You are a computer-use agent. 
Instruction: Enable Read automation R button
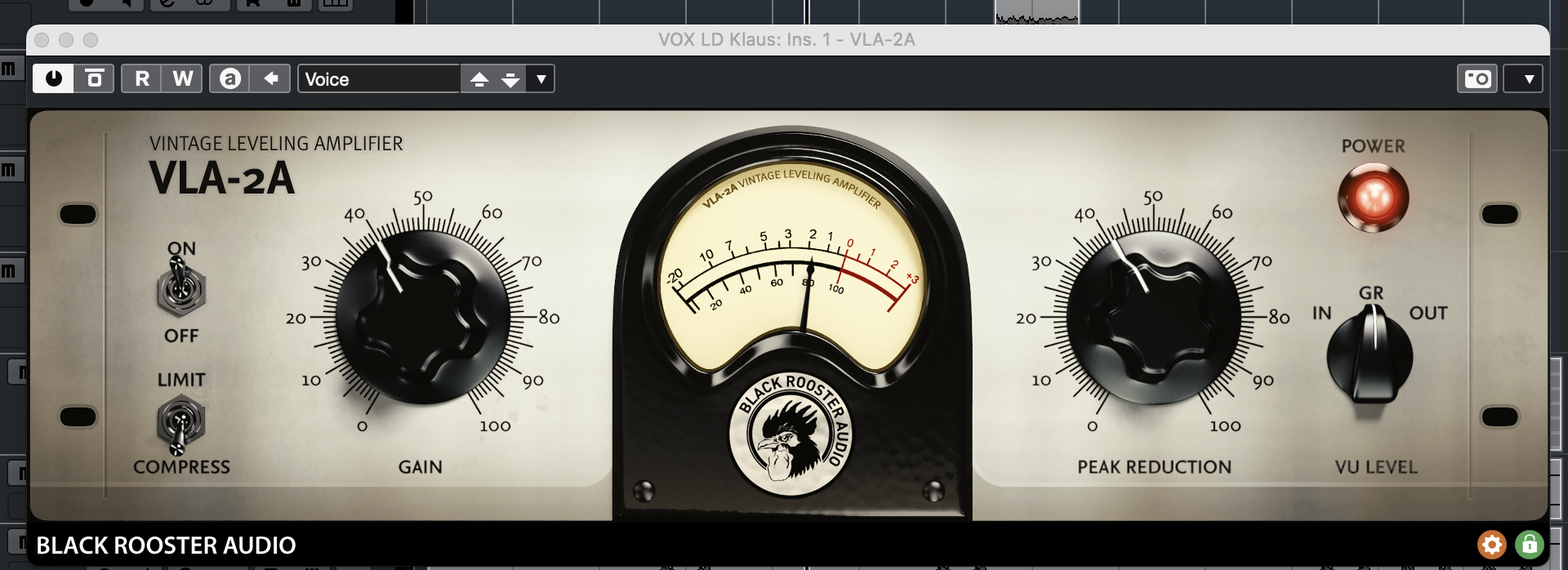142,79
